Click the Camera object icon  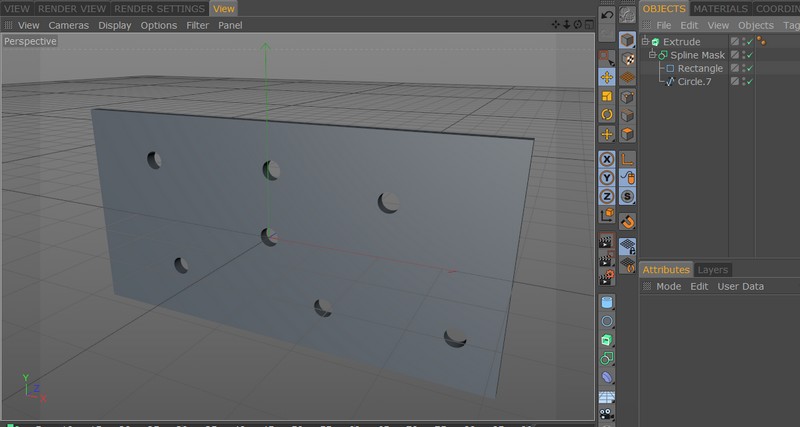[607, 414]
